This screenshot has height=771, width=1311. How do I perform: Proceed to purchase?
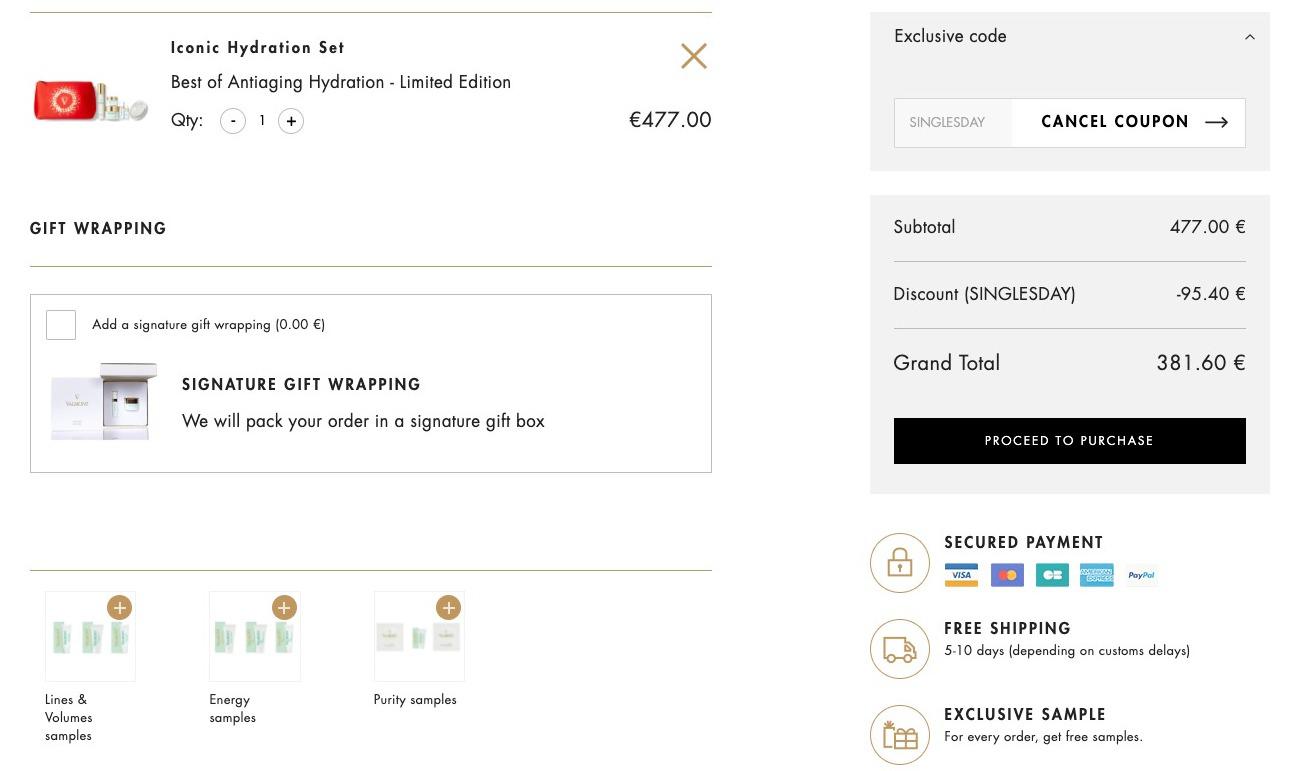1069,441
